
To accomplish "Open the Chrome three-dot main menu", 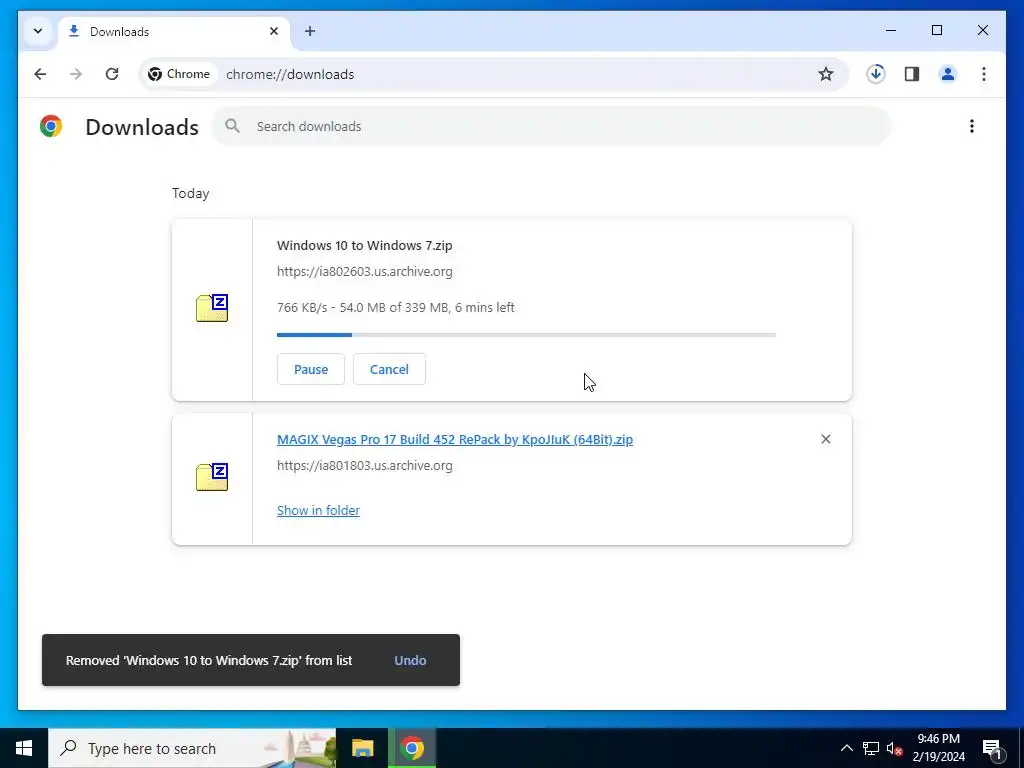I will (x=984, y=74).
